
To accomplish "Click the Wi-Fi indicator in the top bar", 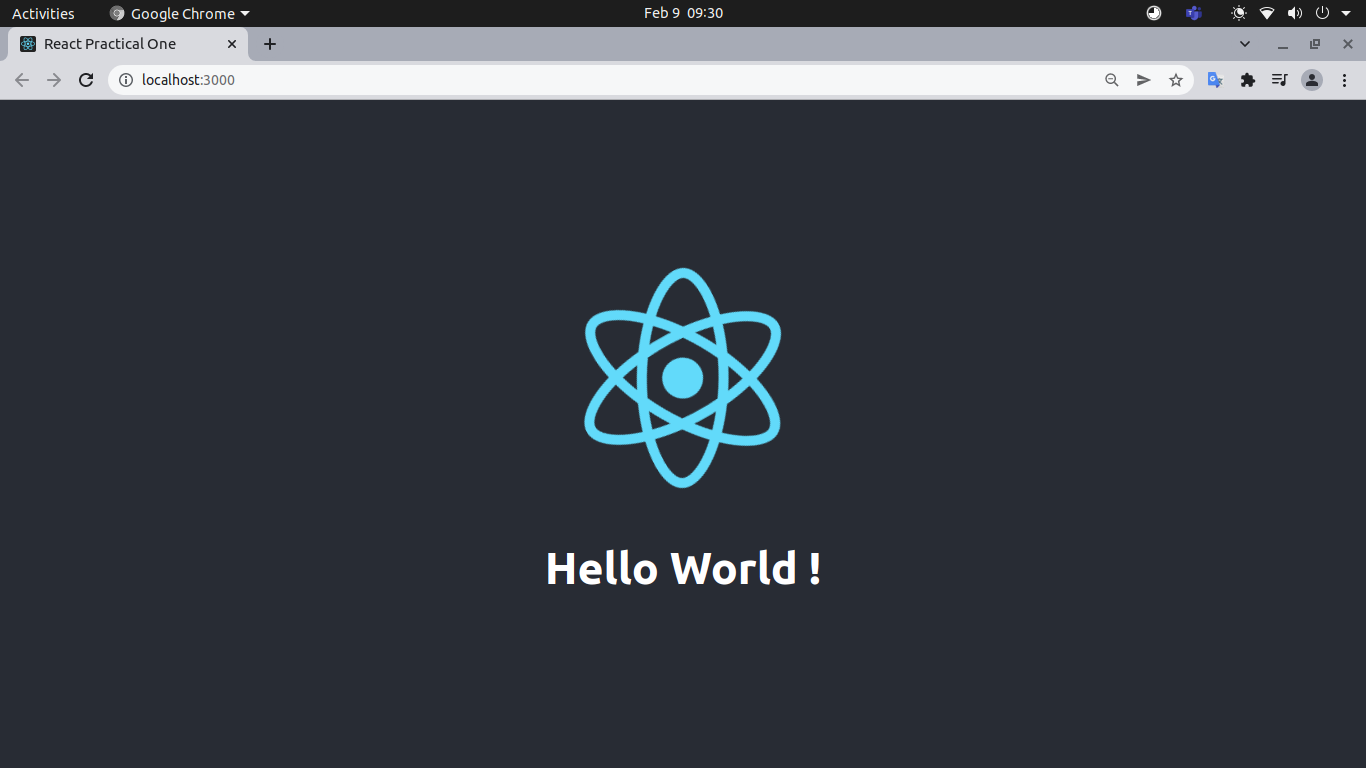I will 1266,13.
